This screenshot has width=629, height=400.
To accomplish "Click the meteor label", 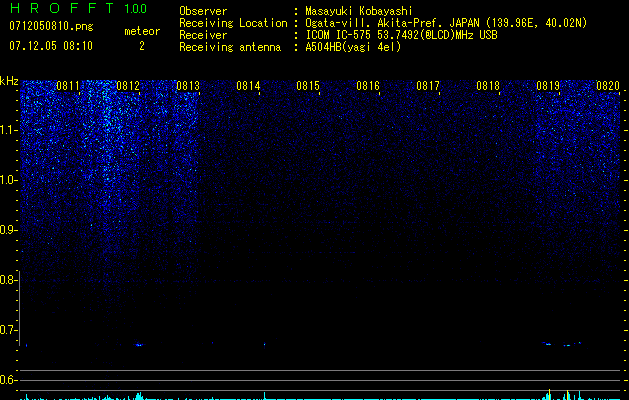I will (x=142, y=31).
